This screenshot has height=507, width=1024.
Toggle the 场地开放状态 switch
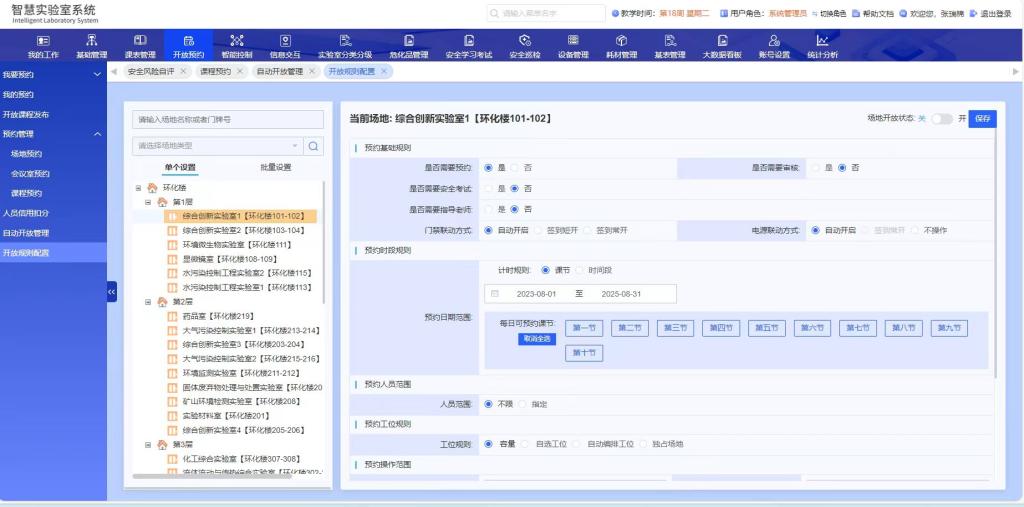coord(941,118)
